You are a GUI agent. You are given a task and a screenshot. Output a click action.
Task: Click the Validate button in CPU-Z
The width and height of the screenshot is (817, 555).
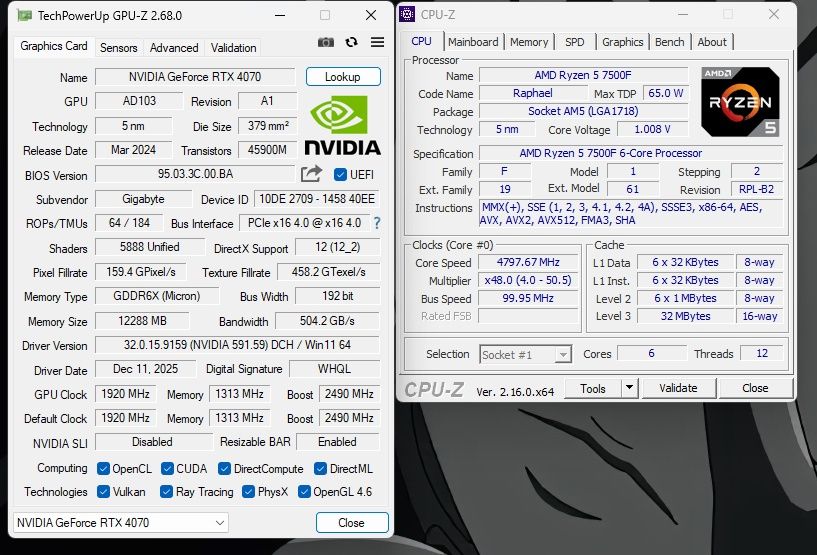[678, 388]
